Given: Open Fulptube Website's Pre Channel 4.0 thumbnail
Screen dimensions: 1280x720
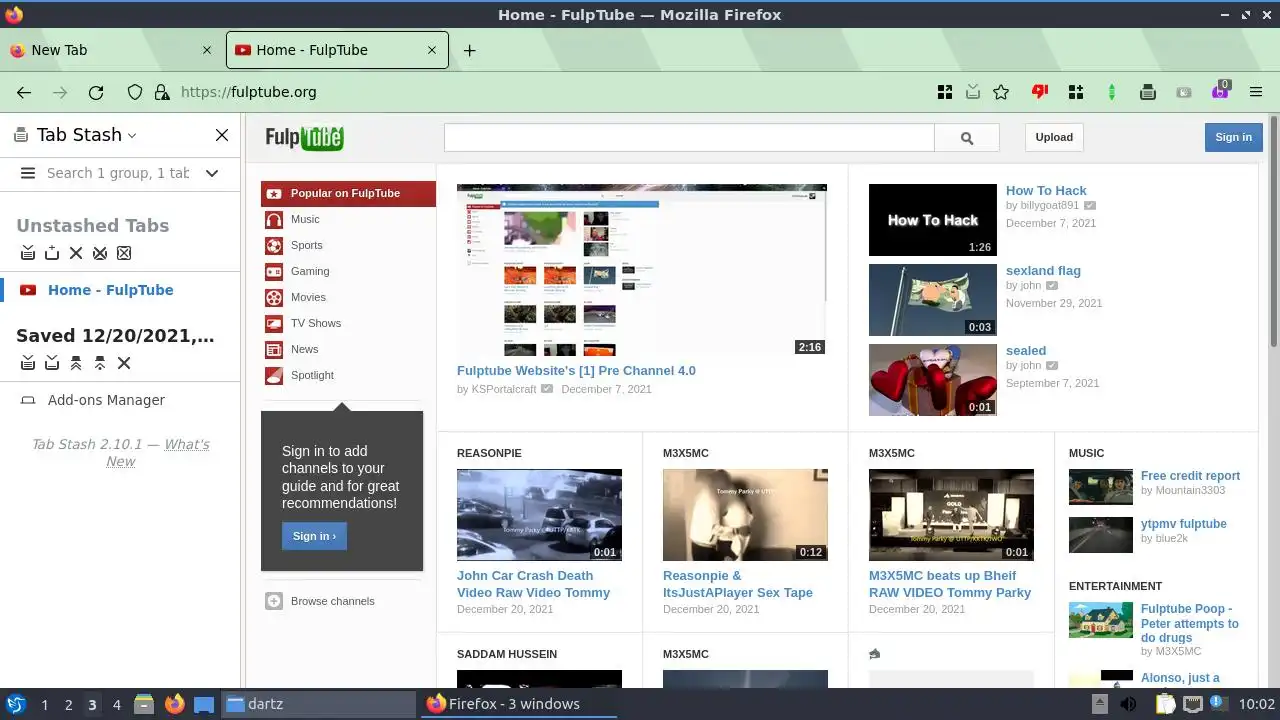Looking at the screenshot, I should pos(642,270).
